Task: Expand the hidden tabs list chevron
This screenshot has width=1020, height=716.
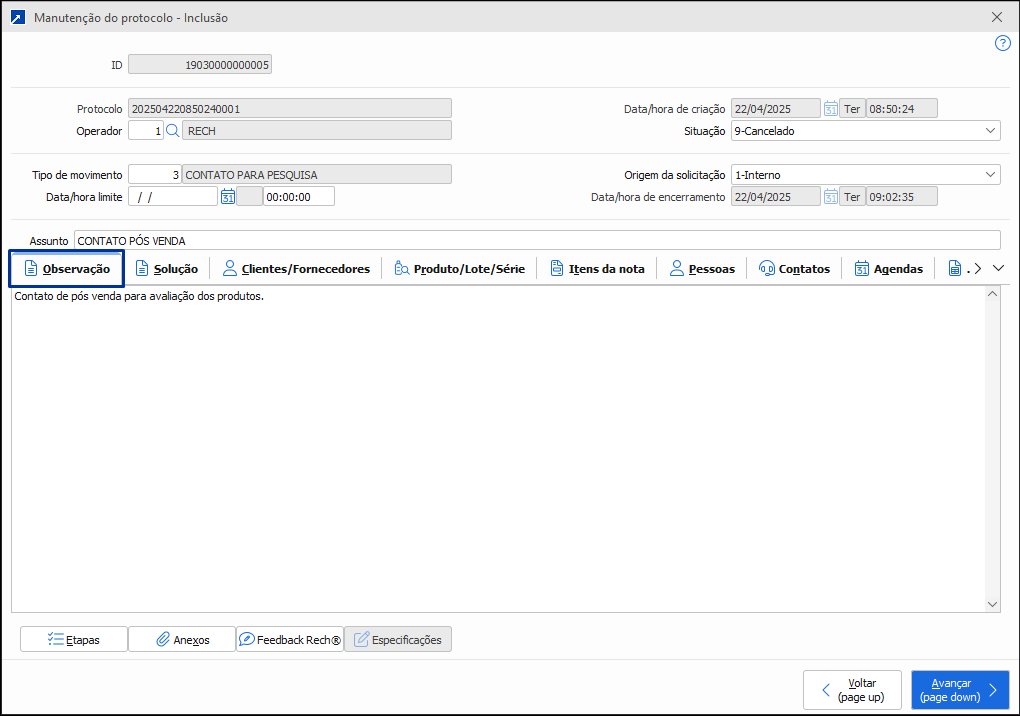Action: [998, 268]
